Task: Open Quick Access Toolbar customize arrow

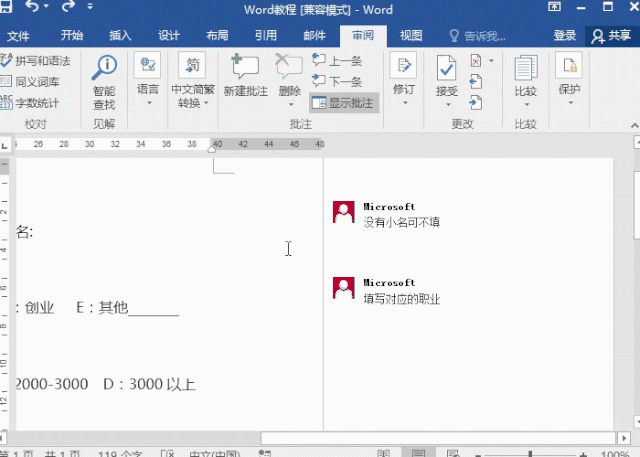Action: tap(90, 6)
